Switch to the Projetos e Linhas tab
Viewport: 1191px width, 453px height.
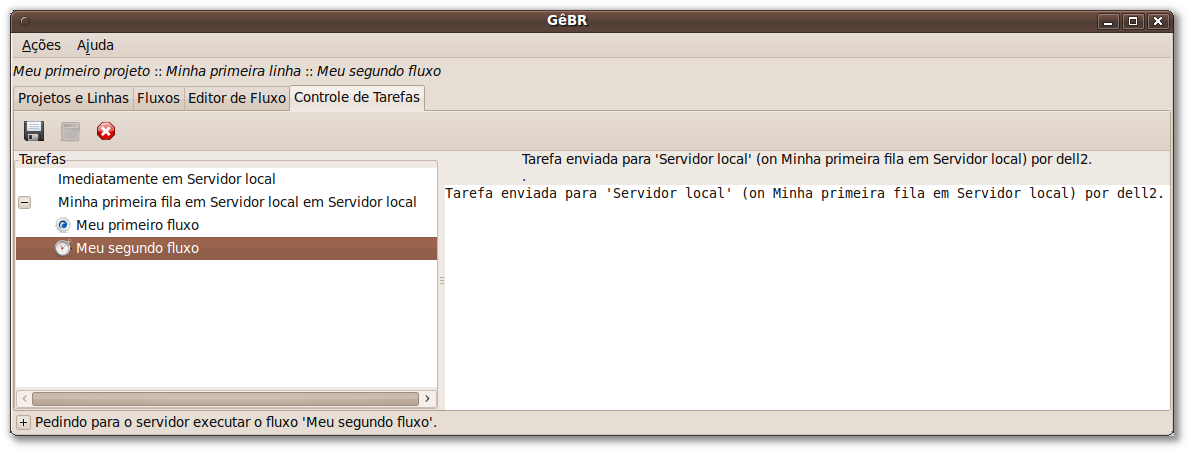tap(74, 98)
